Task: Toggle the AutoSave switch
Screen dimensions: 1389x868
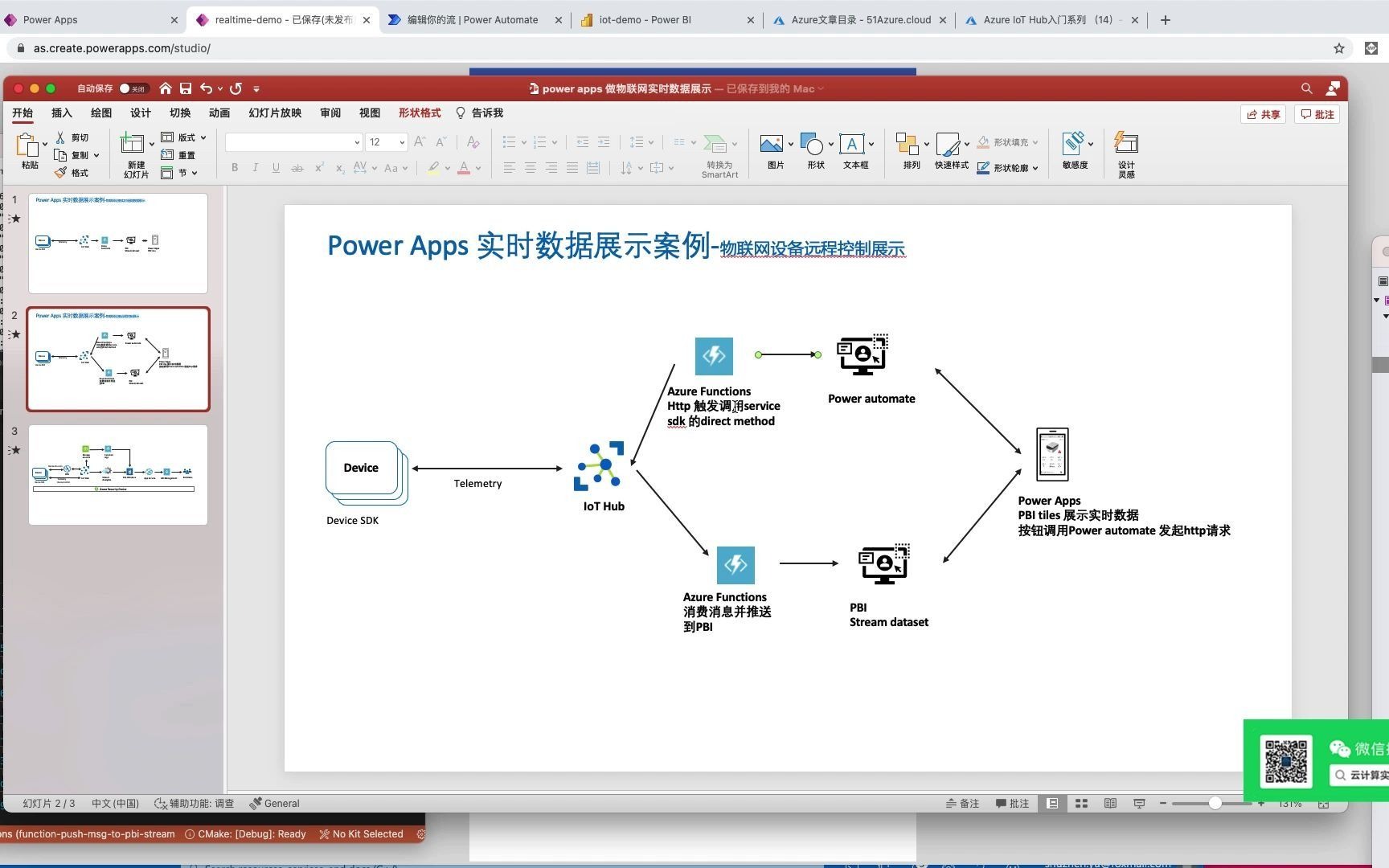Action: coord(133,88)
